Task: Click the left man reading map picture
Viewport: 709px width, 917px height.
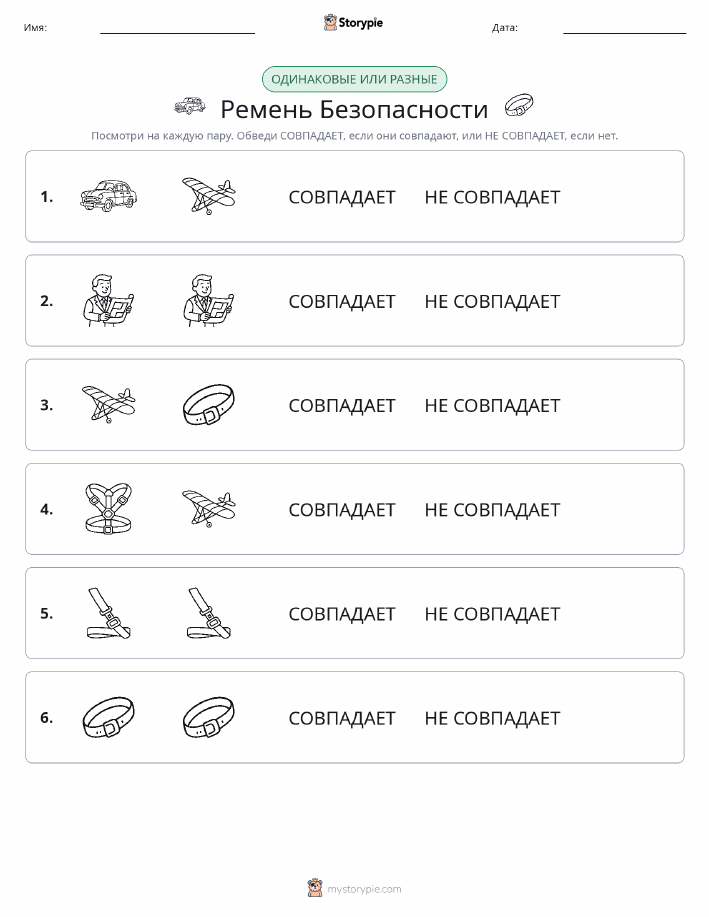Action: (108, 300)
